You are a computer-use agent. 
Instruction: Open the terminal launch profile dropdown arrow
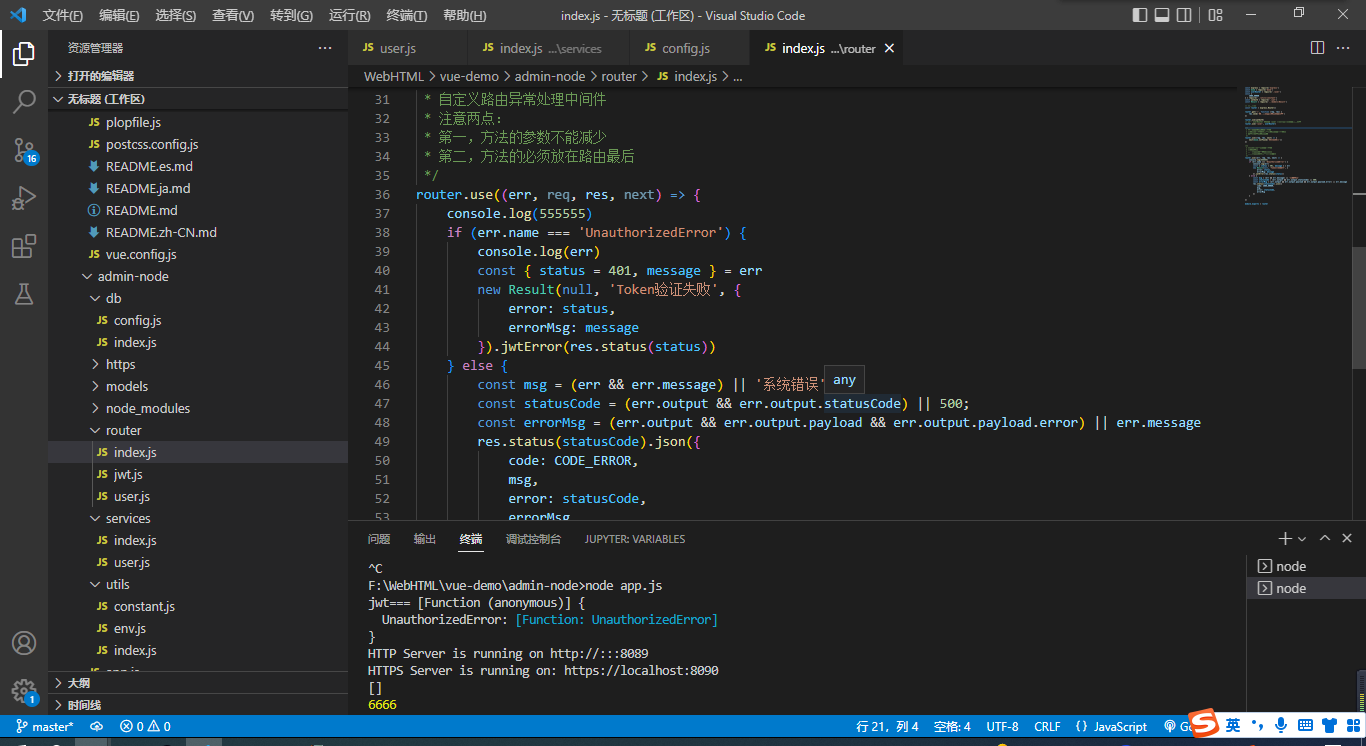[x=1304, y=539]
